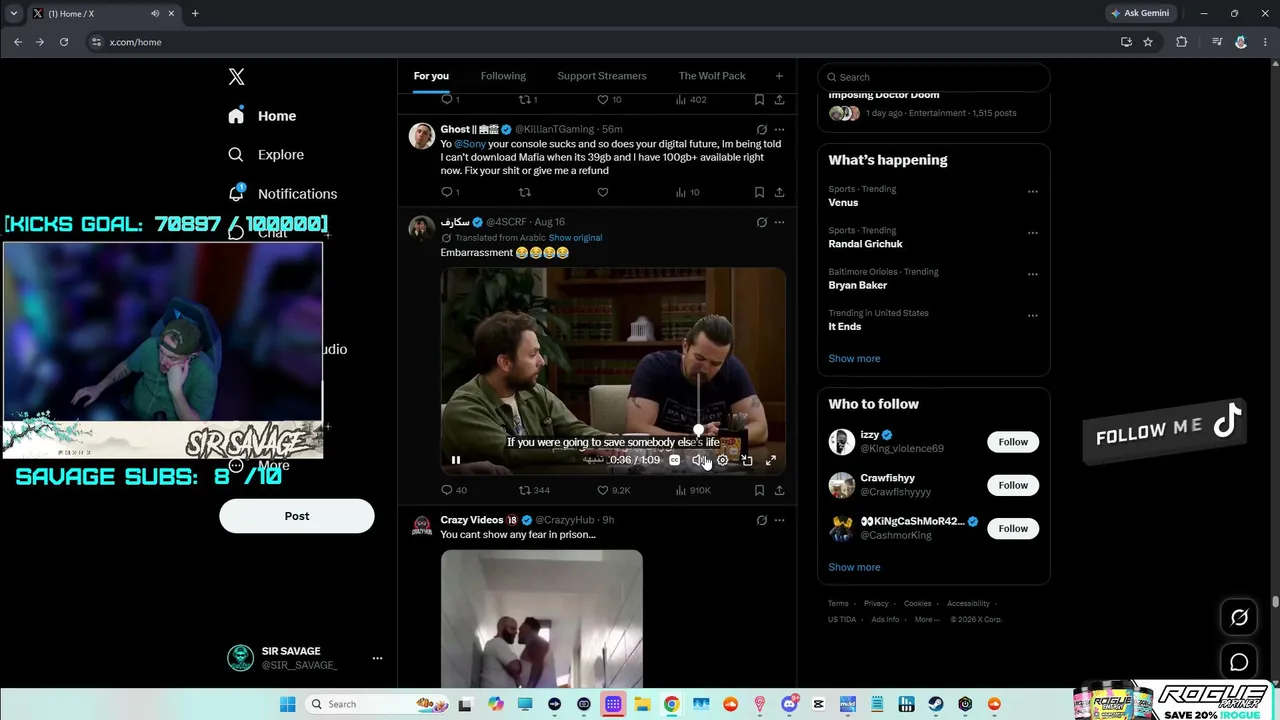
Task: Open the X logo home link
Action: [x=236, y=77]
